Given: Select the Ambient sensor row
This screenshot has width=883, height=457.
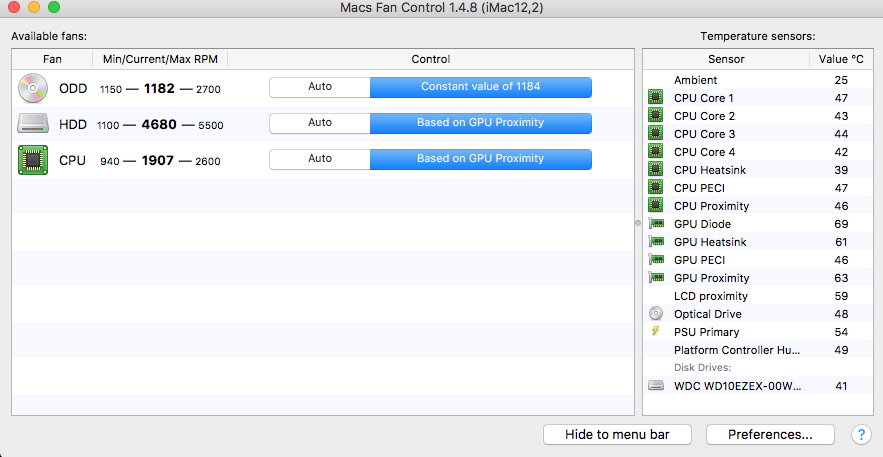Looking at the screenshot, I should 758,80.
